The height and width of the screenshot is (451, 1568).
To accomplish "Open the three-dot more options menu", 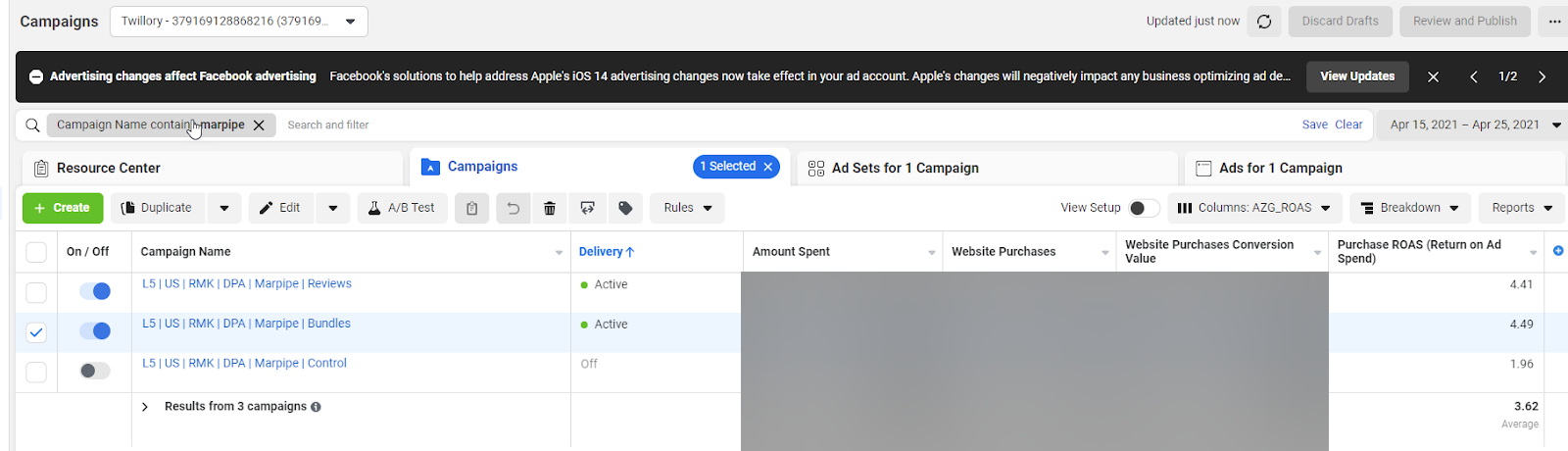I will point(1554,22).
